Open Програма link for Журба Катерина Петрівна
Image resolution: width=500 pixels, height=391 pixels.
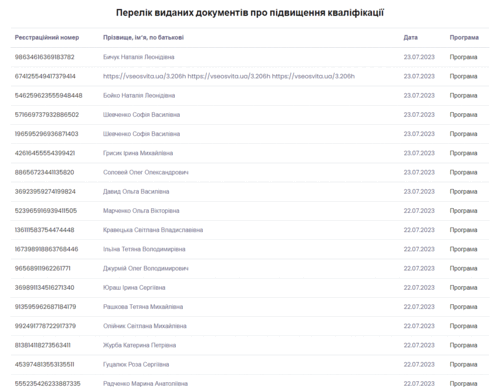[463, 345]
